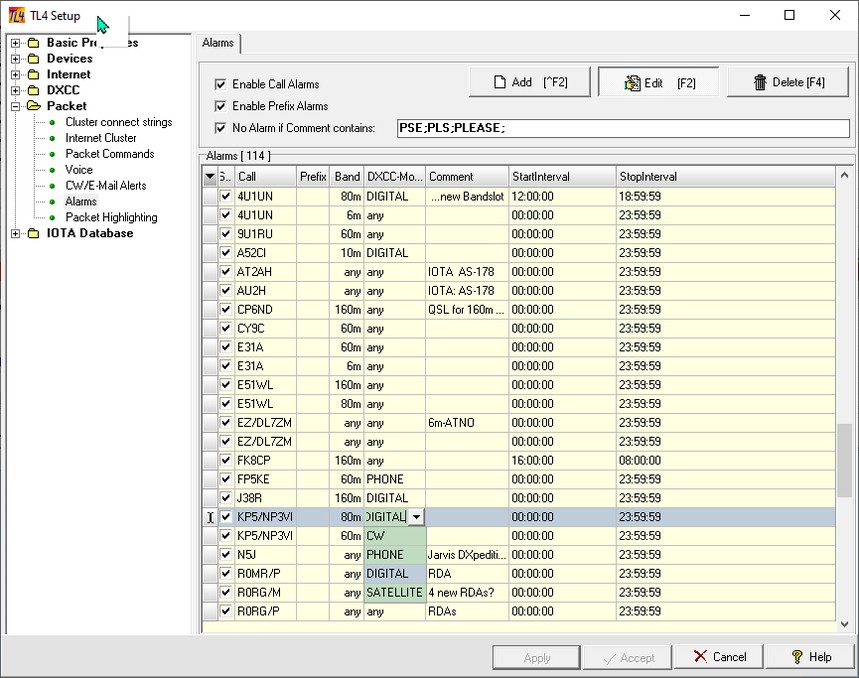Viewport: 859px width, 678px height.
Task: Toggle Enable Call Alarms checkbox
Action: [x=220, y=84]
